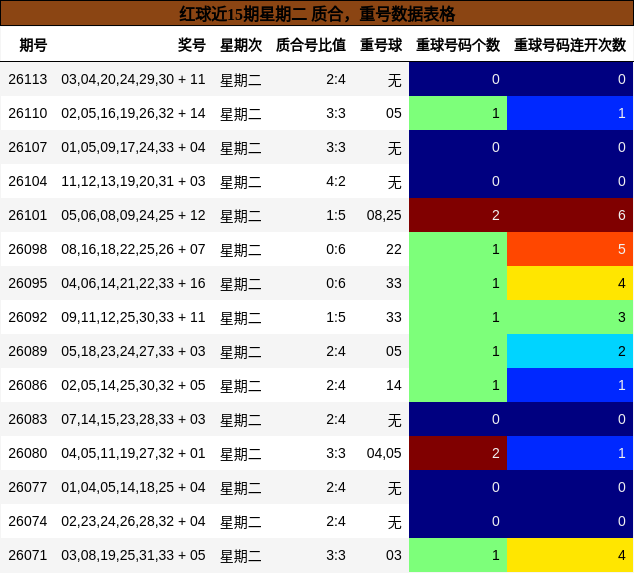Select issue number 26095

click(27, 283)
